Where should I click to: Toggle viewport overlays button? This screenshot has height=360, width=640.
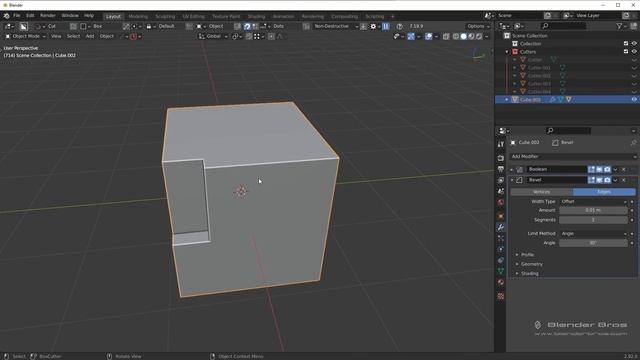(429, 36)
